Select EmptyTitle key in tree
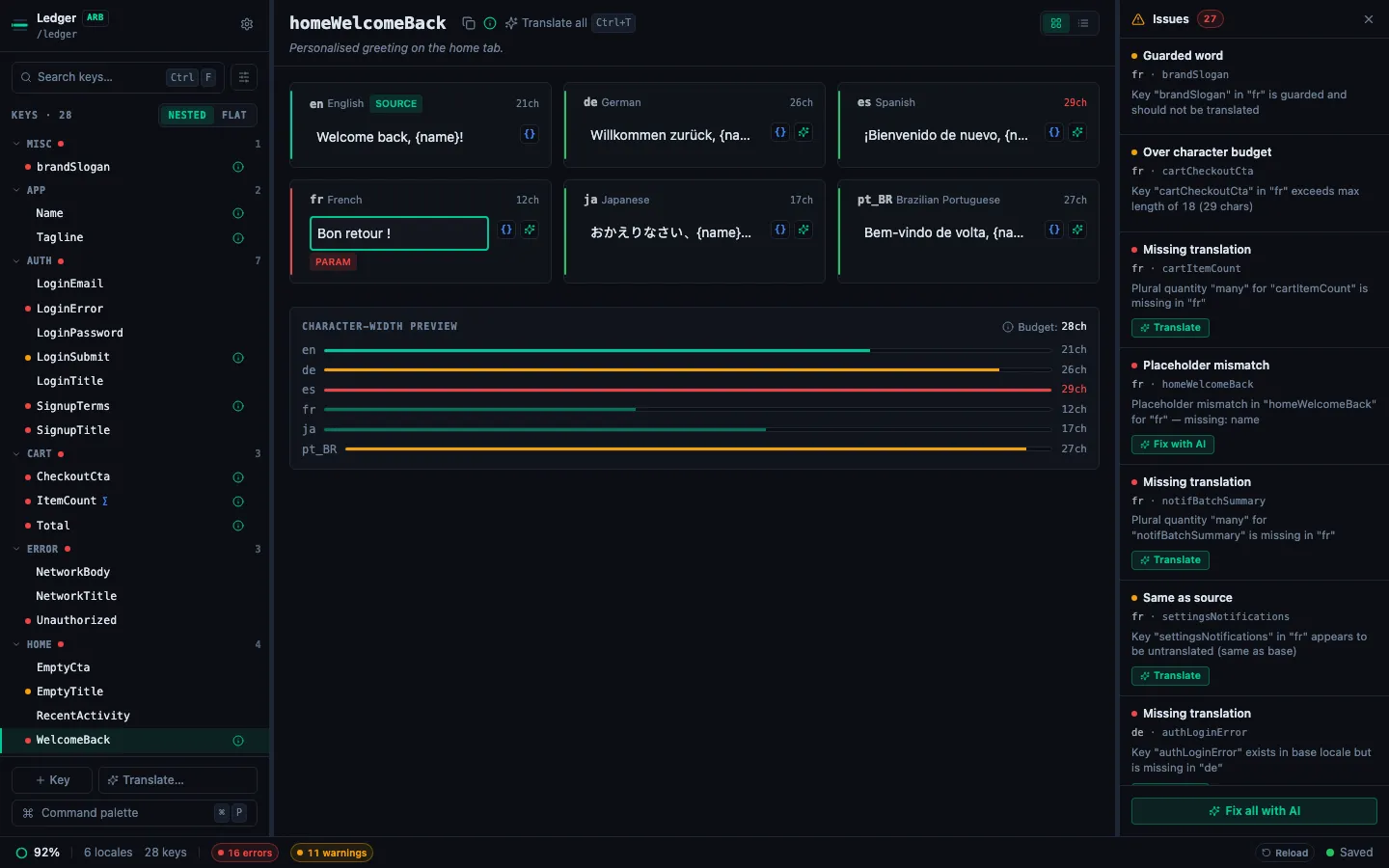The image size is (1389, 868). pos(69,692)
